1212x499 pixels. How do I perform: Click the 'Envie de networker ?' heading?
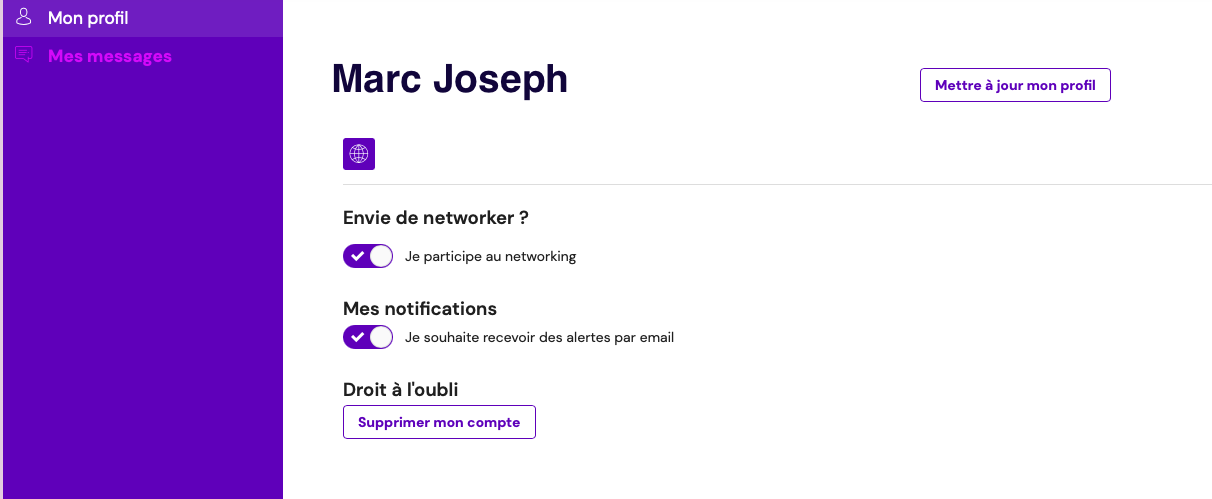click(435, 217)
